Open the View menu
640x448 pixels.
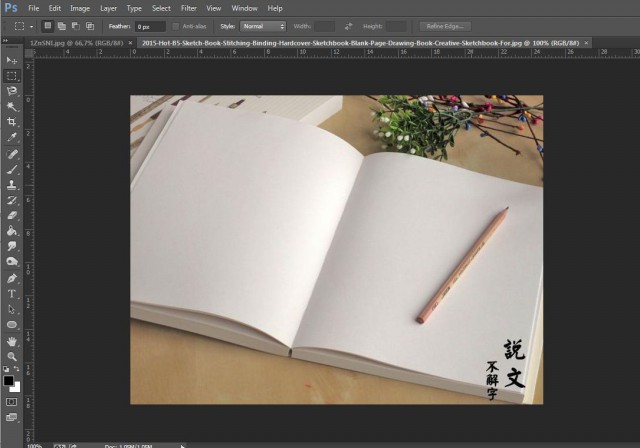[x=213, y=8]
